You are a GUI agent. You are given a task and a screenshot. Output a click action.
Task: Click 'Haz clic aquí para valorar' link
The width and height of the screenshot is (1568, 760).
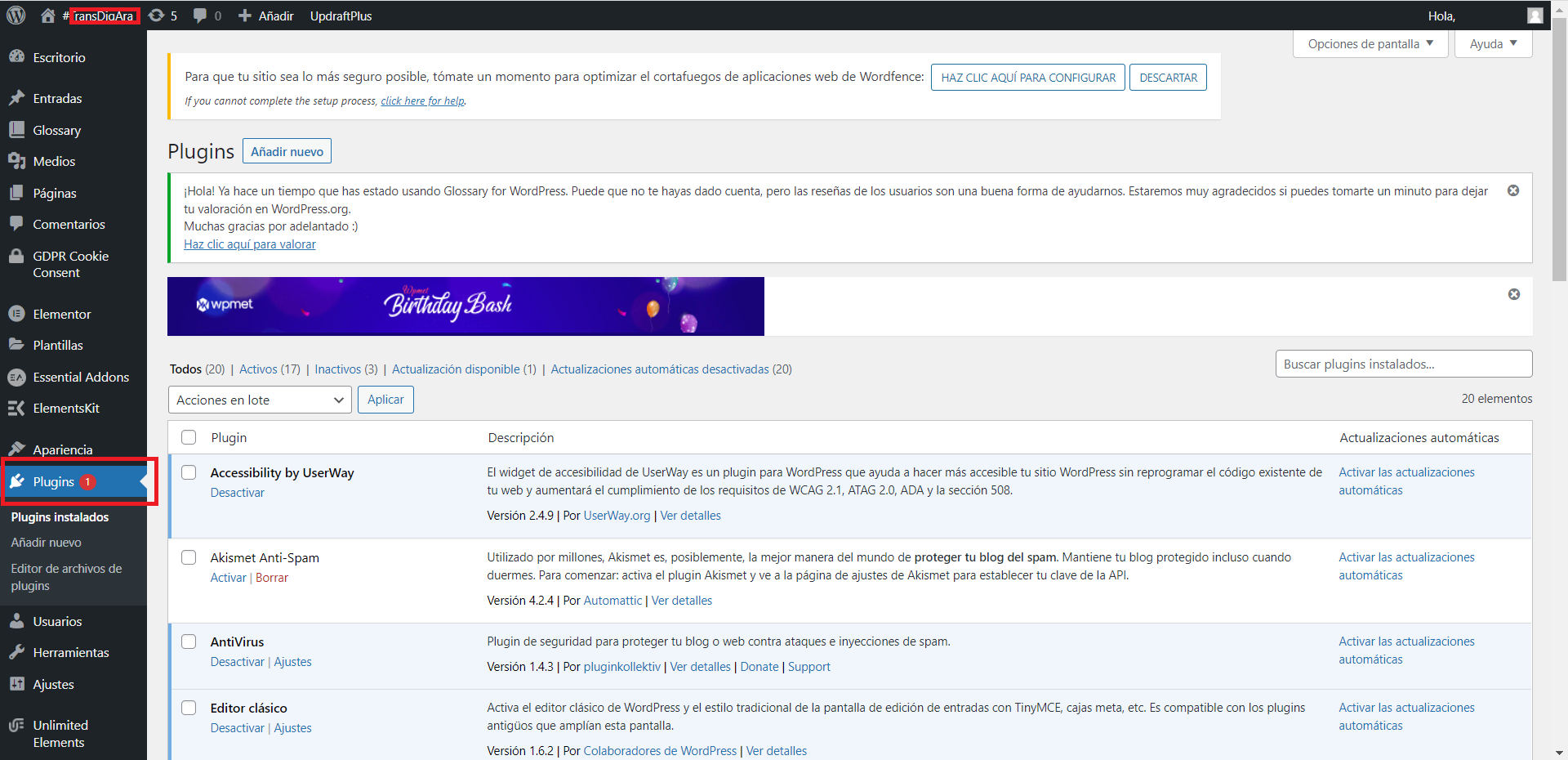tap(249, 244)
